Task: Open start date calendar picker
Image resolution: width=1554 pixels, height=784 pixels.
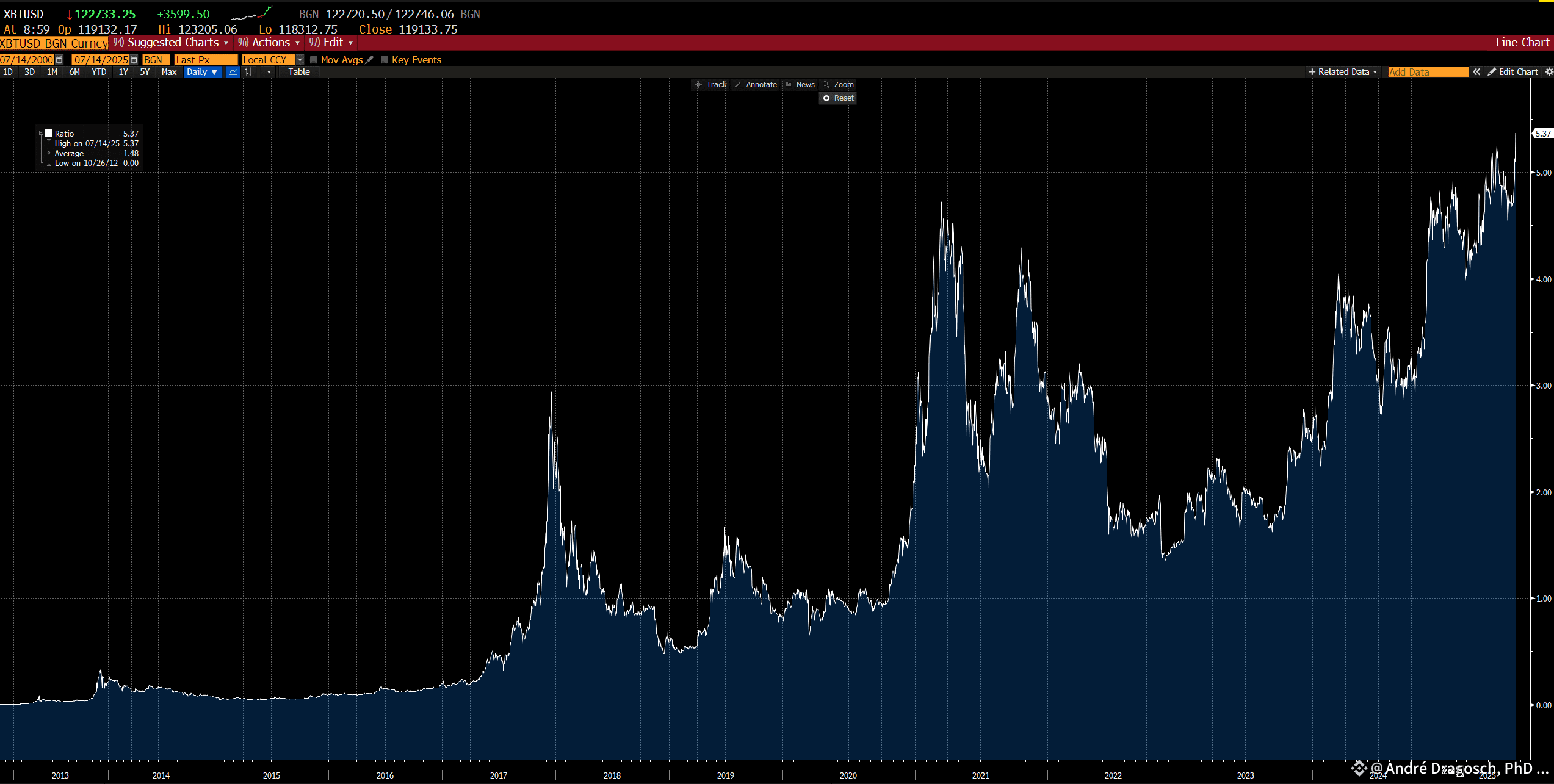Action: click(x=59, y=60)
